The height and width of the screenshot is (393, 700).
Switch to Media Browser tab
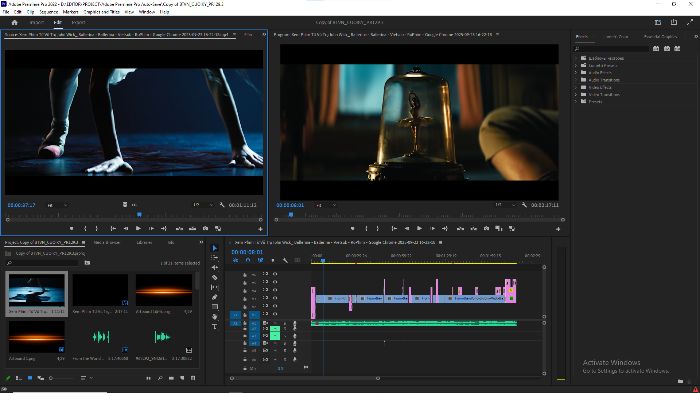[107, 242]
